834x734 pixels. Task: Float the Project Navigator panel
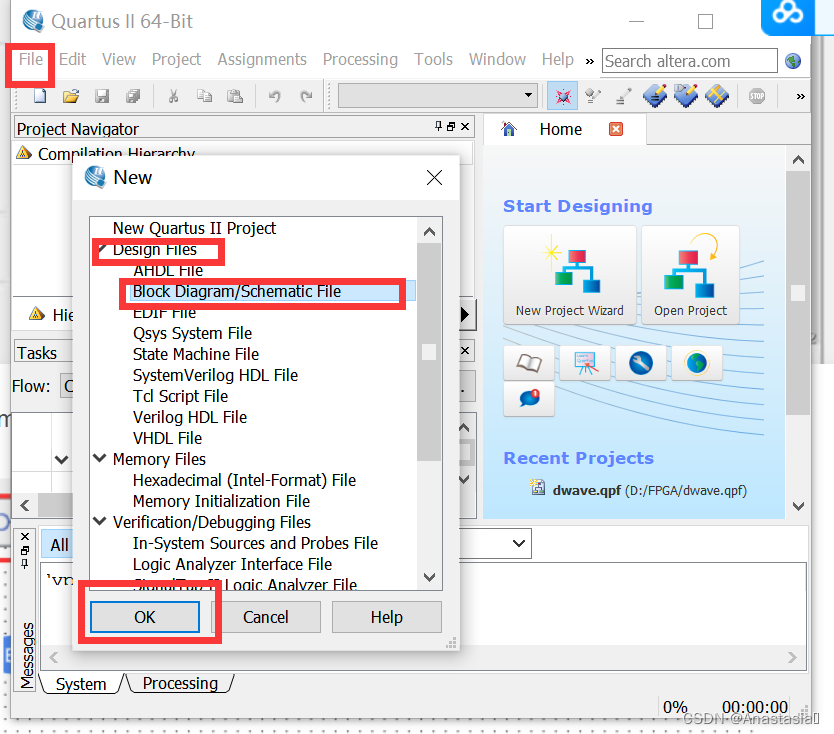pyautogui.click(x=451, y=126)
